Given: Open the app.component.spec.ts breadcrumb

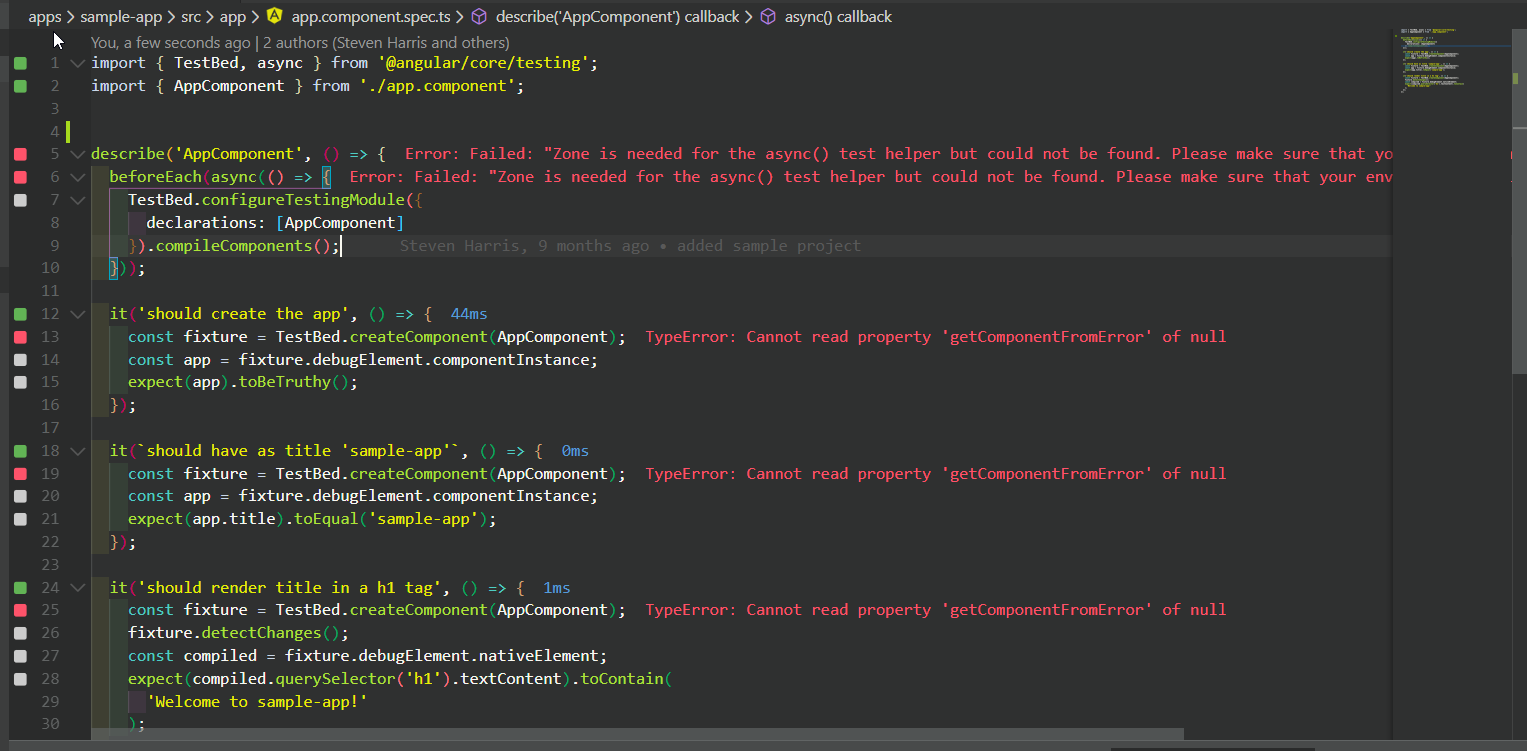Looking at the screenshot, I should click(x=371, y=16).
